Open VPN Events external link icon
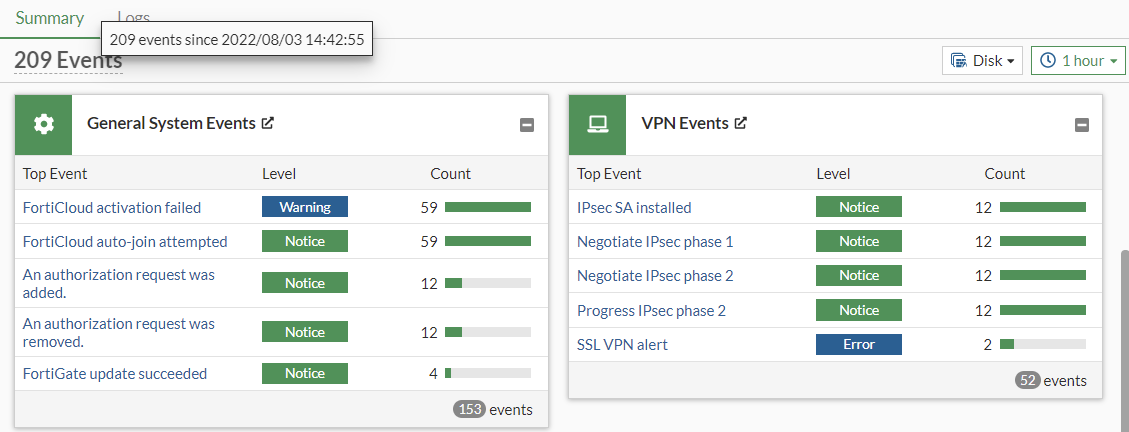Image resolution: width=1129 pixels, height=432 pixels. click(x=741, y=123)
